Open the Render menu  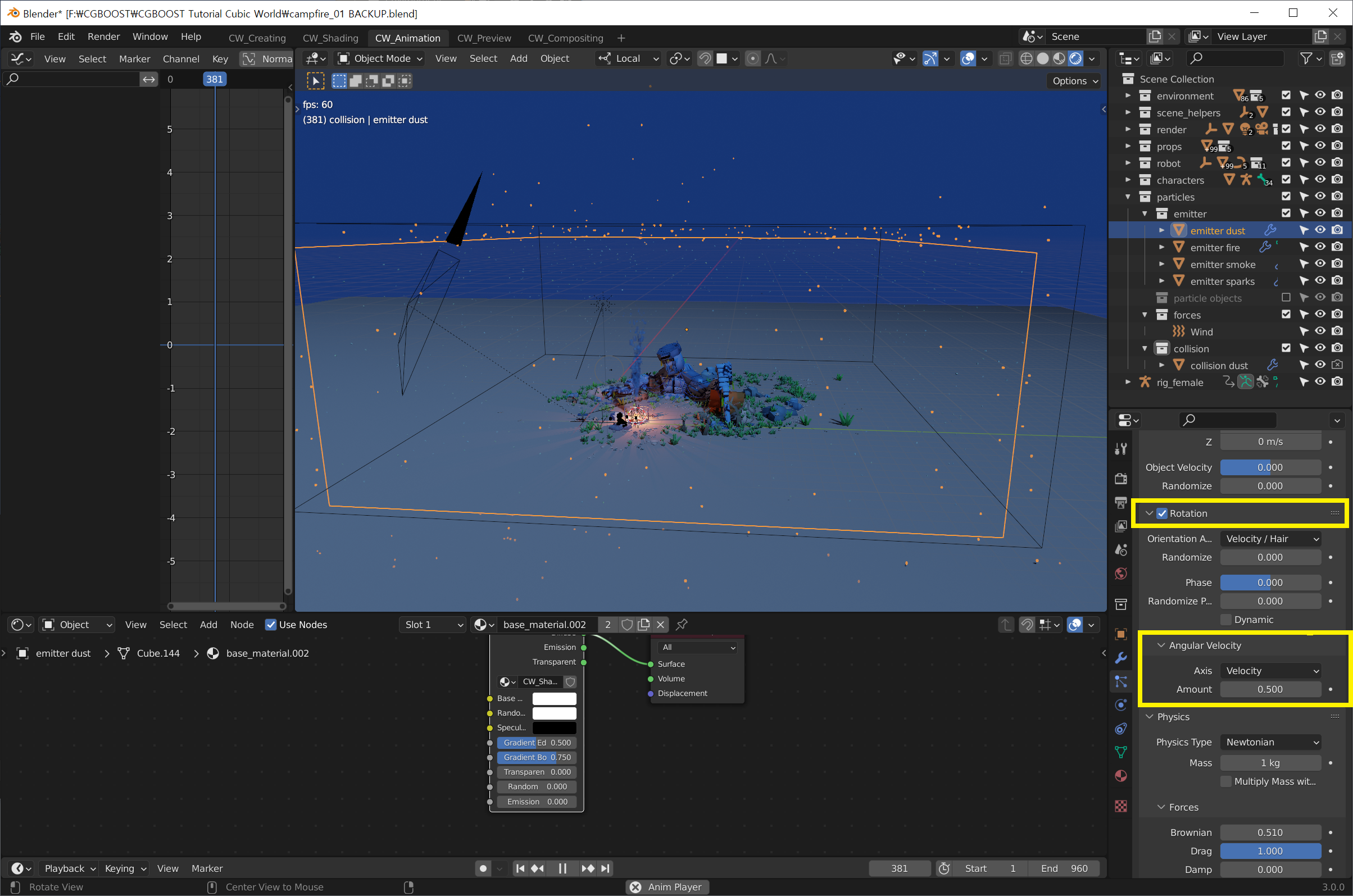pyautogui.click(x=103, y=37)
